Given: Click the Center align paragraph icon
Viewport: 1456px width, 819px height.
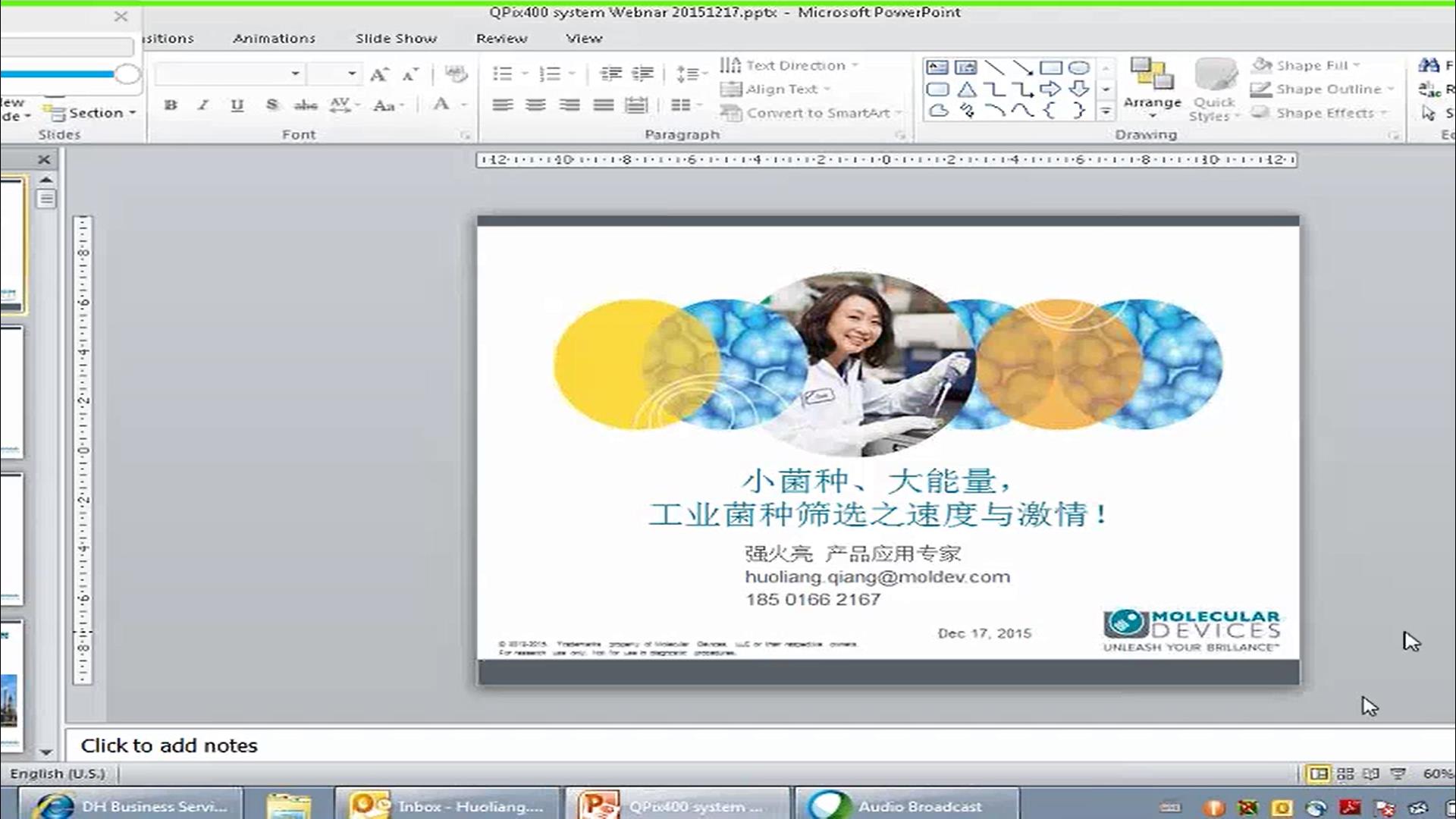Looking at the screenshot, I should (535, 105).
